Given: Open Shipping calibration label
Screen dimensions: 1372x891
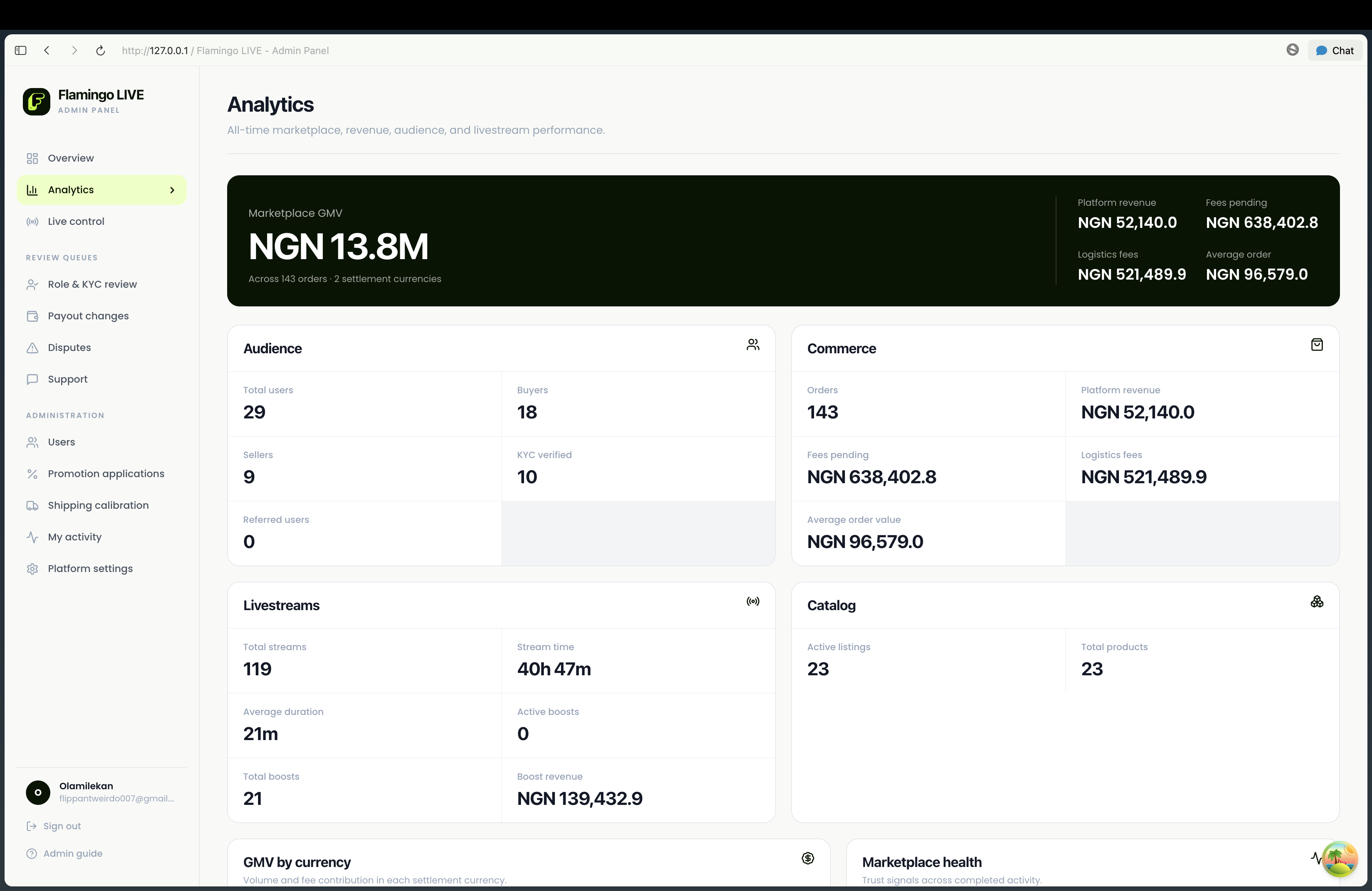Looking at the screenshot, I should tap(98, 505).
